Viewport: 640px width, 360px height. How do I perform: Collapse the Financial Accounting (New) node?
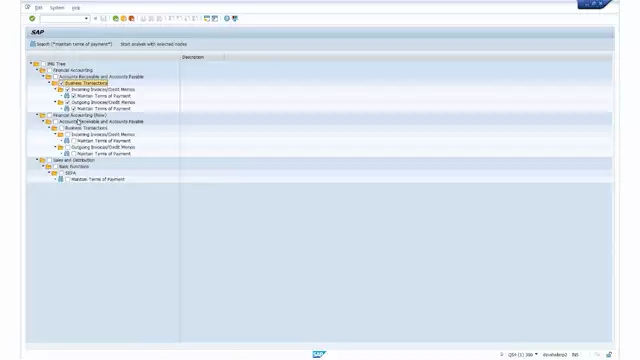pos(37,115)
